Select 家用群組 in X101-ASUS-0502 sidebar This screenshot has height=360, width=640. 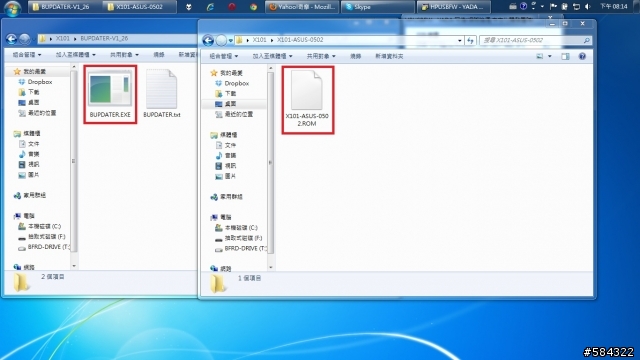231,197
